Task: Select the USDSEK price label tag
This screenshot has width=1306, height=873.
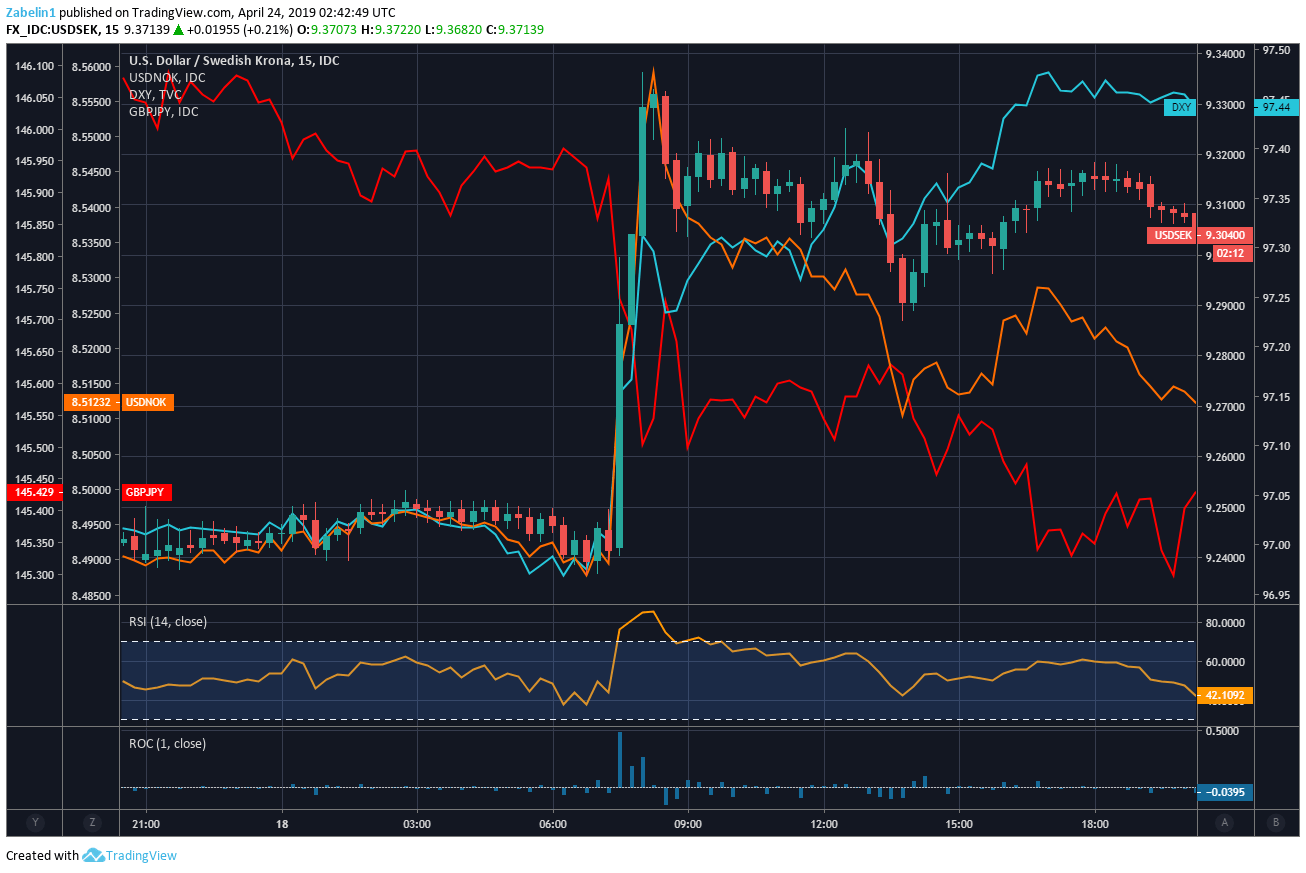Action: 1173,235
